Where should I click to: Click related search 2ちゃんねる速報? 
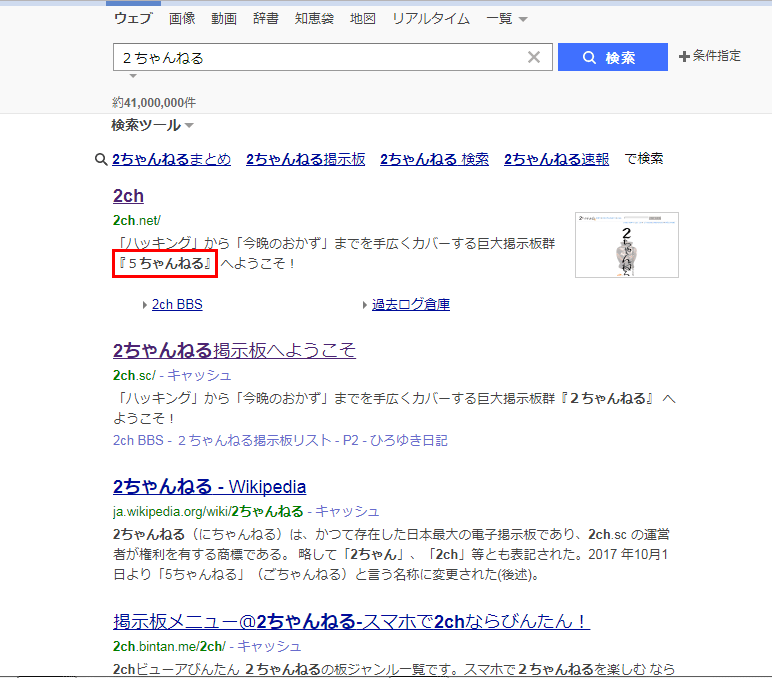(556, 159)
